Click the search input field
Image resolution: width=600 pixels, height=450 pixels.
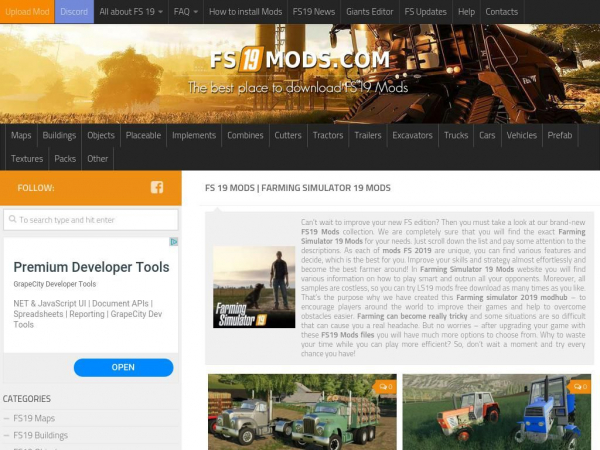click(91, 220)
